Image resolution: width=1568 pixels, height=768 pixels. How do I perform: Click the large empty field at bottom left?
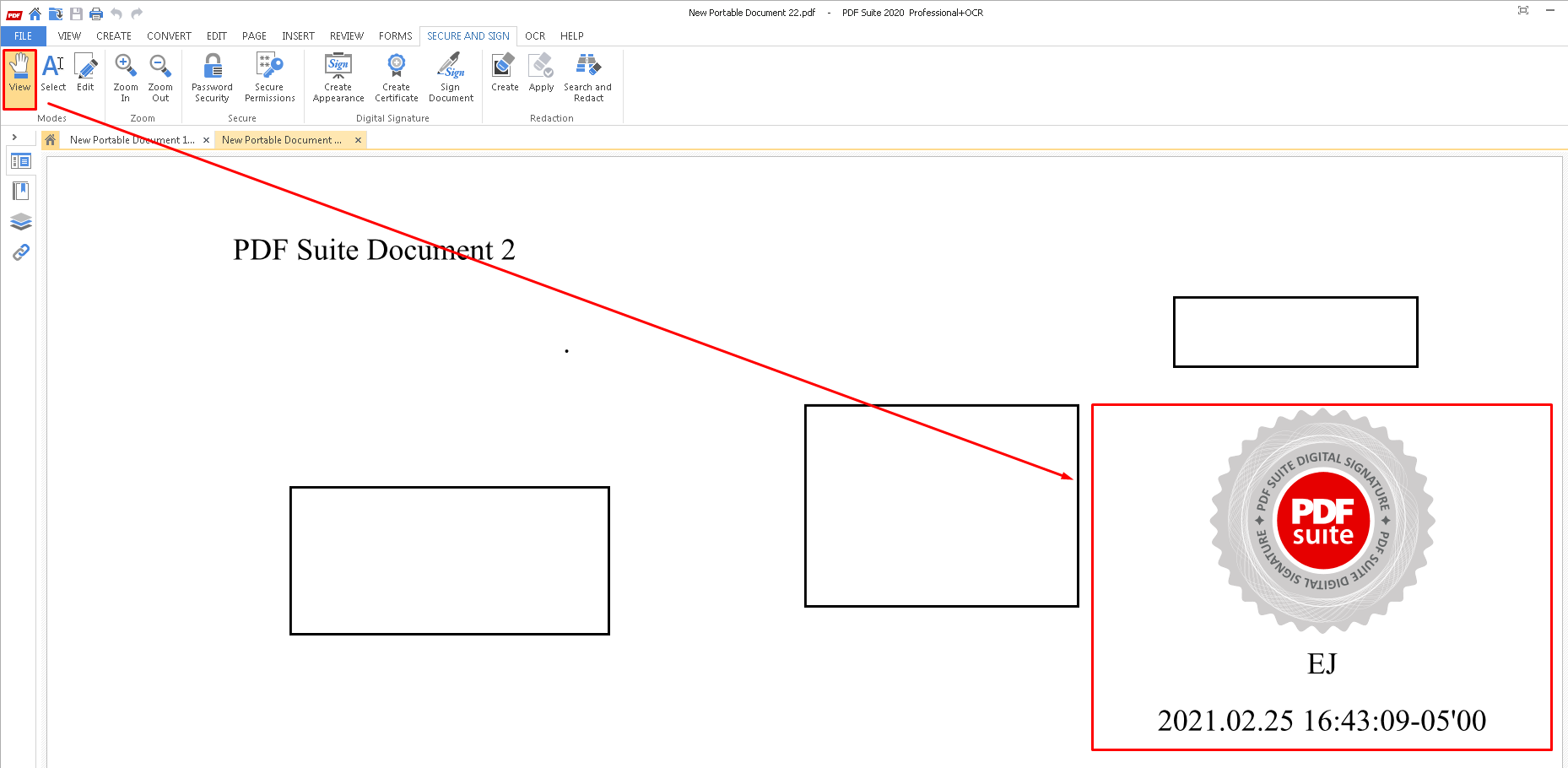coord(450,560)
